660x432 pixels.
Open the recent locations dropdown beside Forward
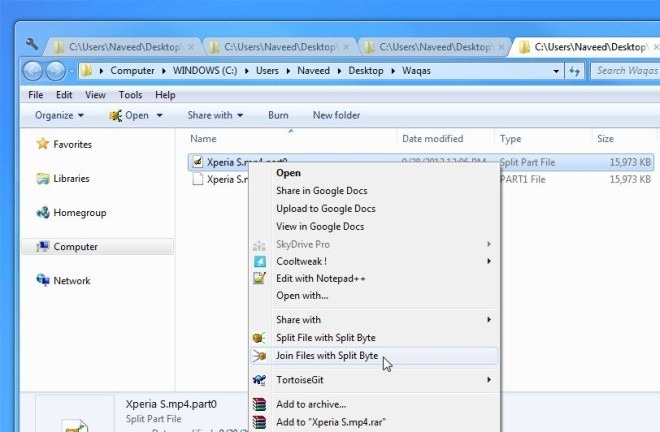[x=71, y=71]
